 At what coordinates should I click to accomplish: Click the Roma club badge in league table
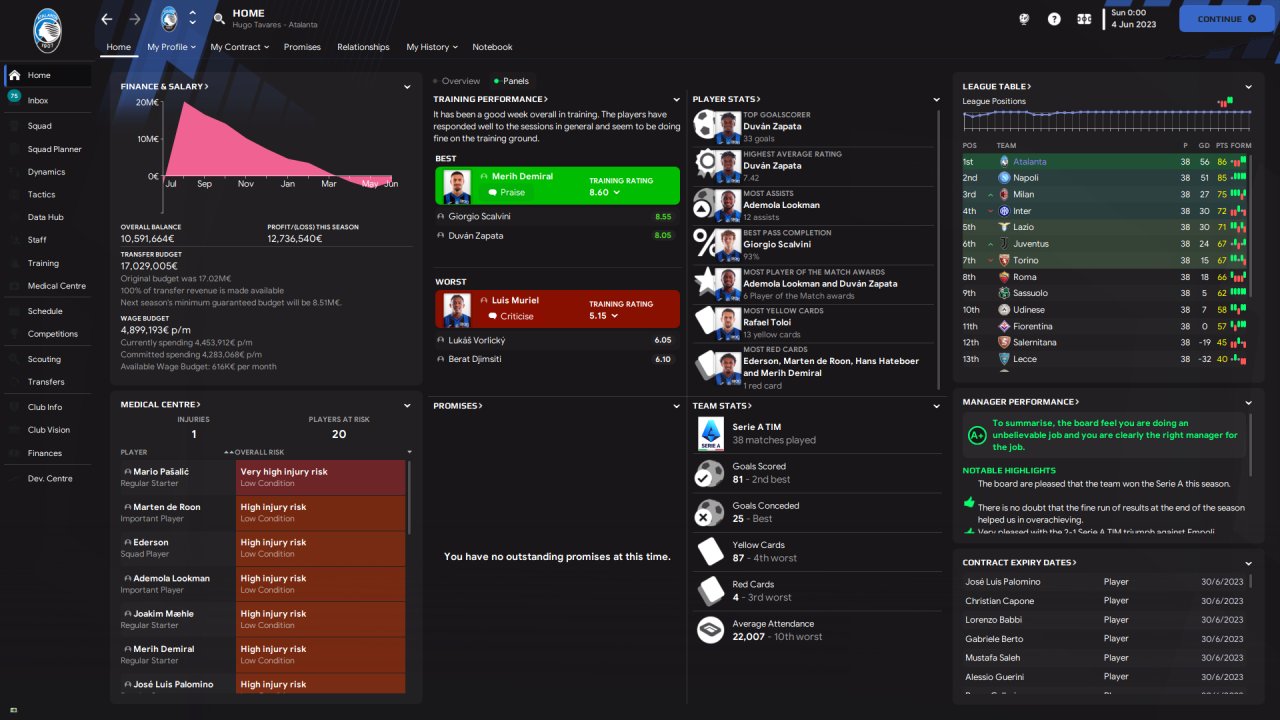point(1004,277)
